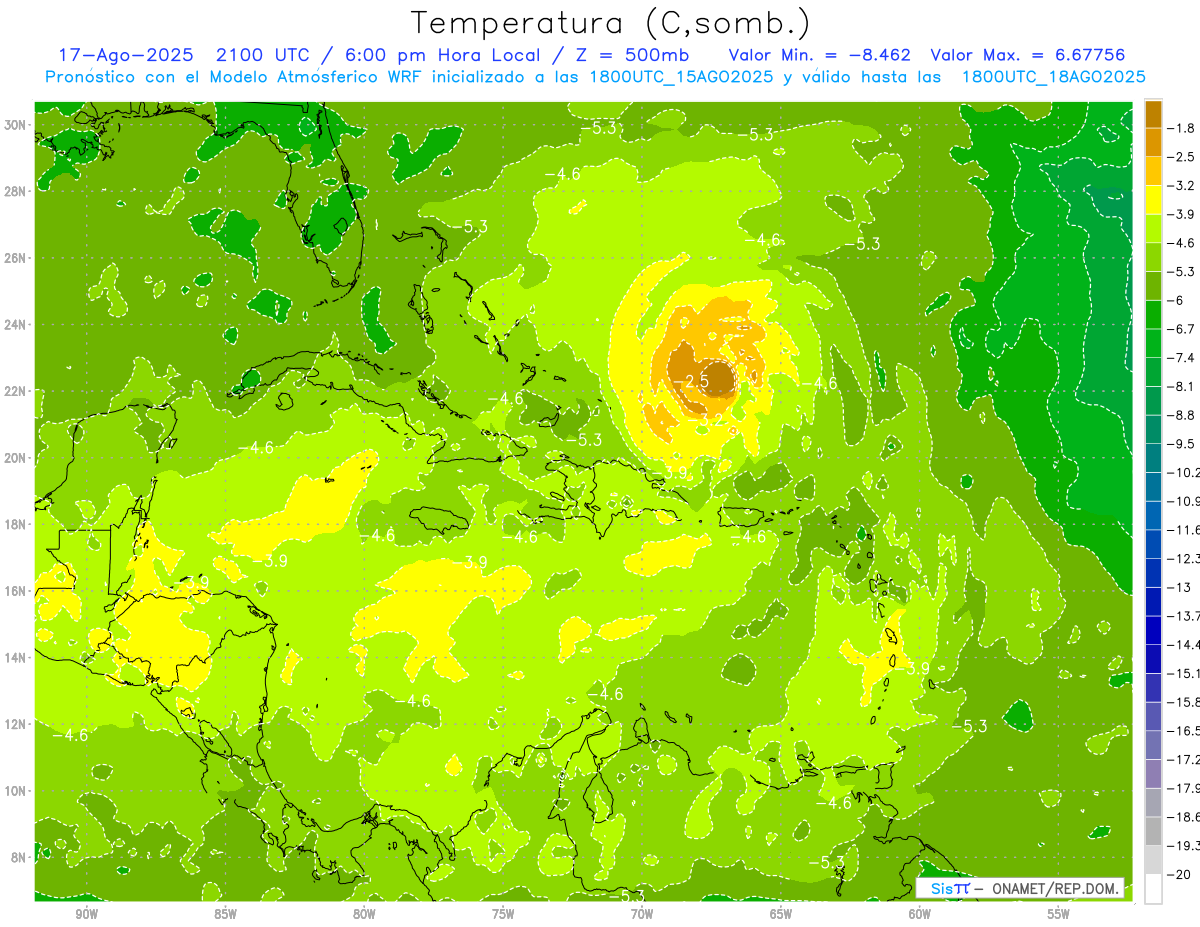Click the '30N' latitude axis label
Viewport: 1200px width, 927px height.
[x=16, y=124]
